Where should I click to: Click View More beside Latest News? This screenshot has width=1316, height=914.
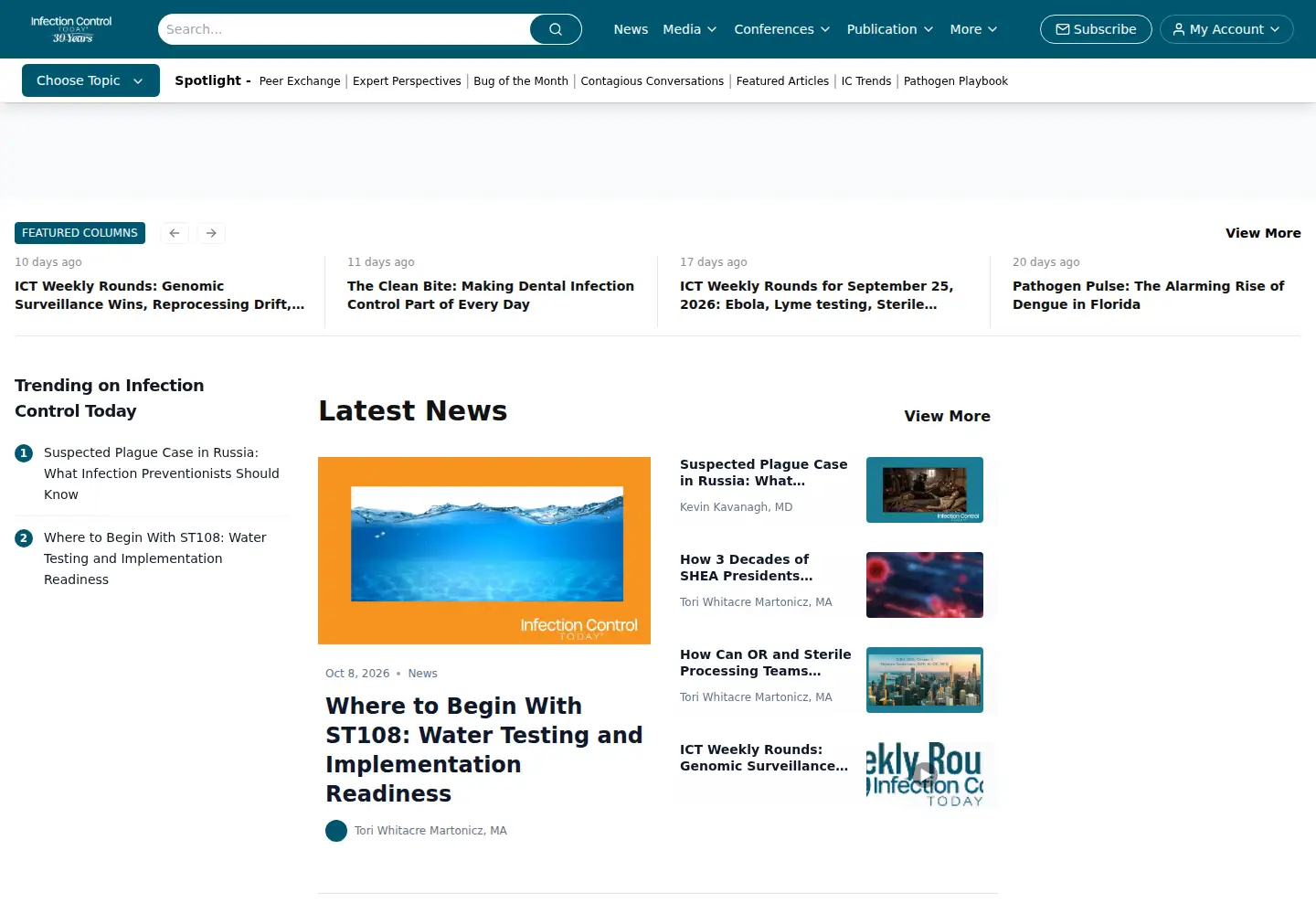pos(947,416)
